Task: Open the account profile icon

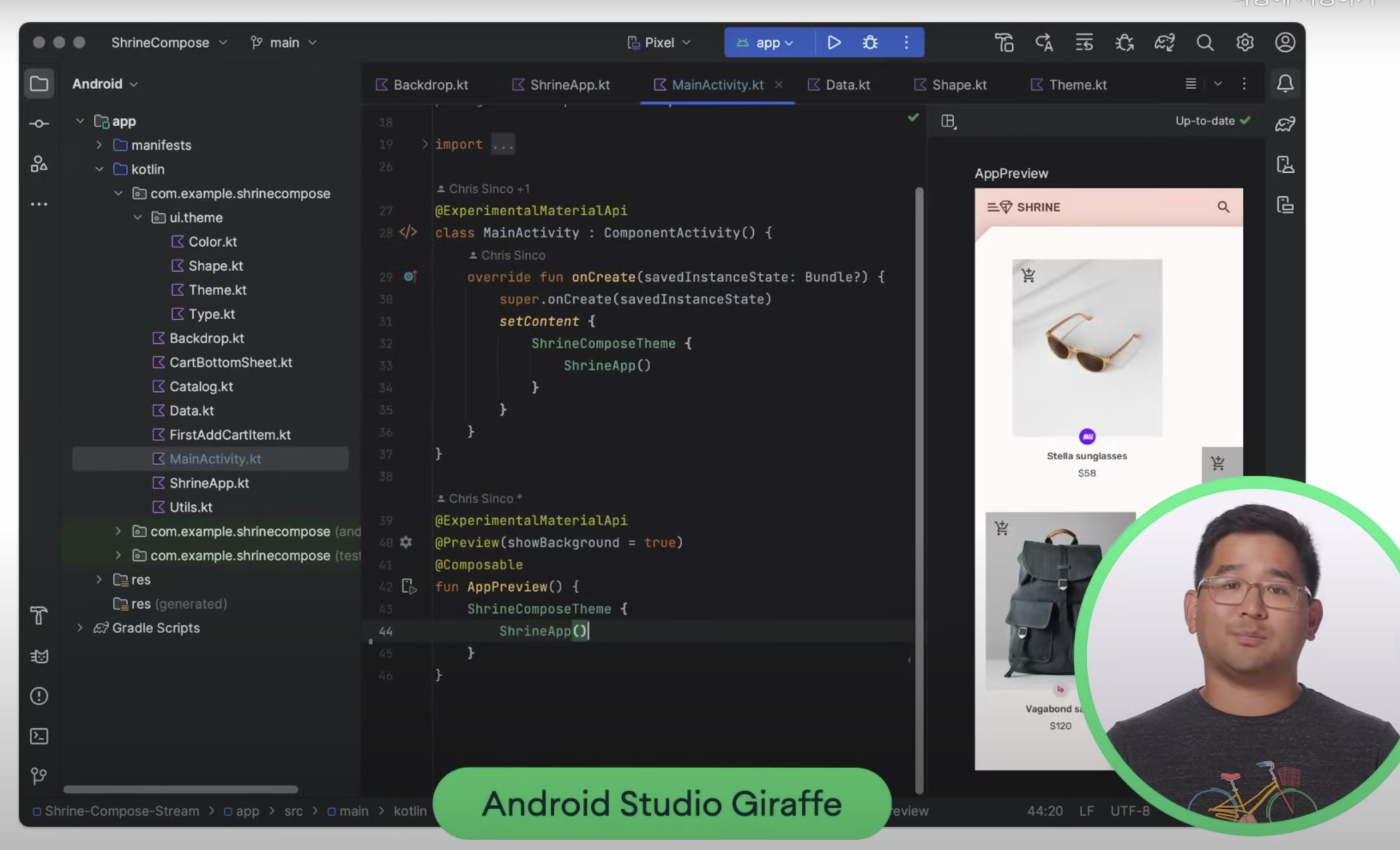Action: coord(1285,42)
